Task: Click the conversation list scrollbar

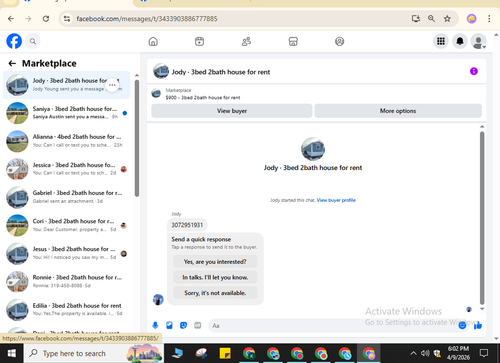Action: click(x=137, y=138)
